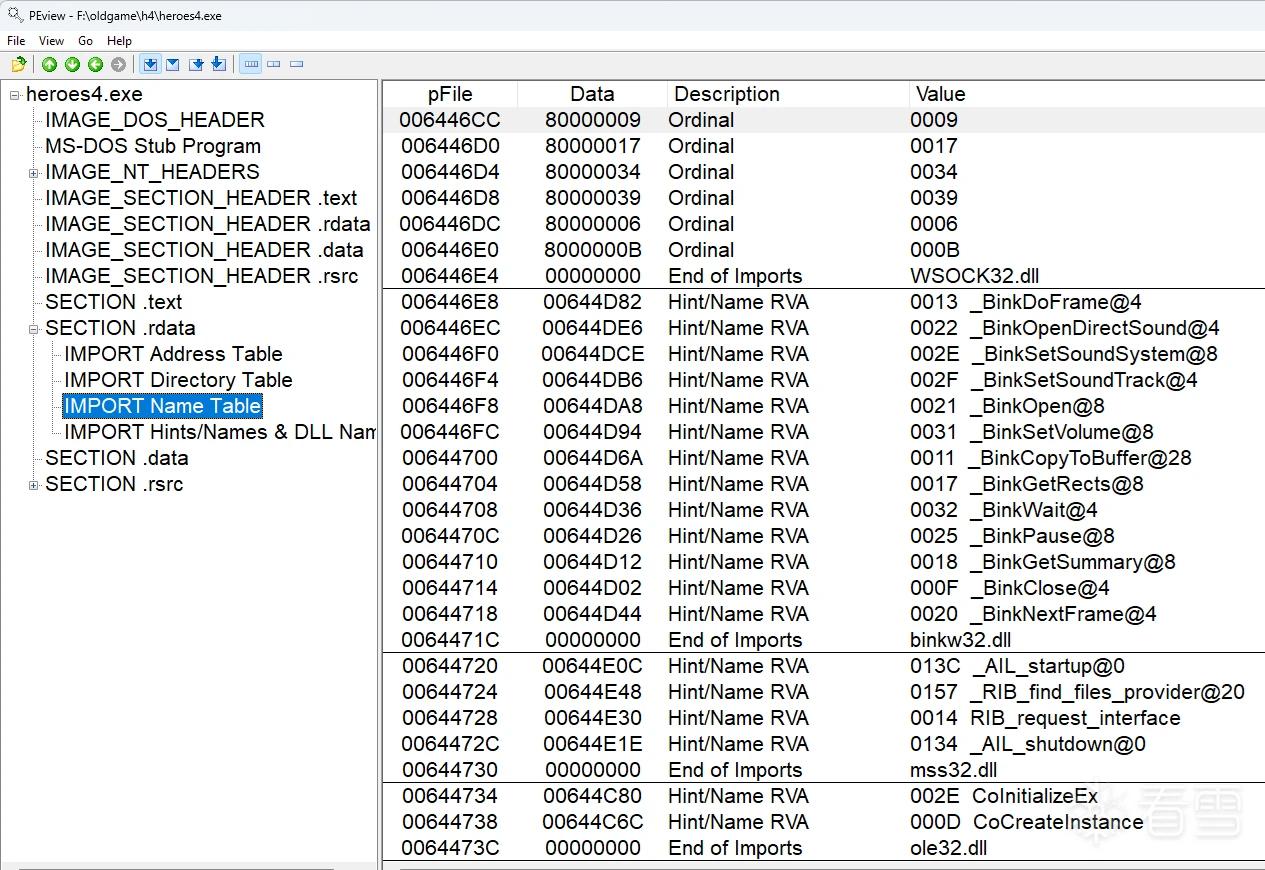This screenshot has width=1265, height=870.
Task: Click the ole32.dll value
Action: coord(948,848)
